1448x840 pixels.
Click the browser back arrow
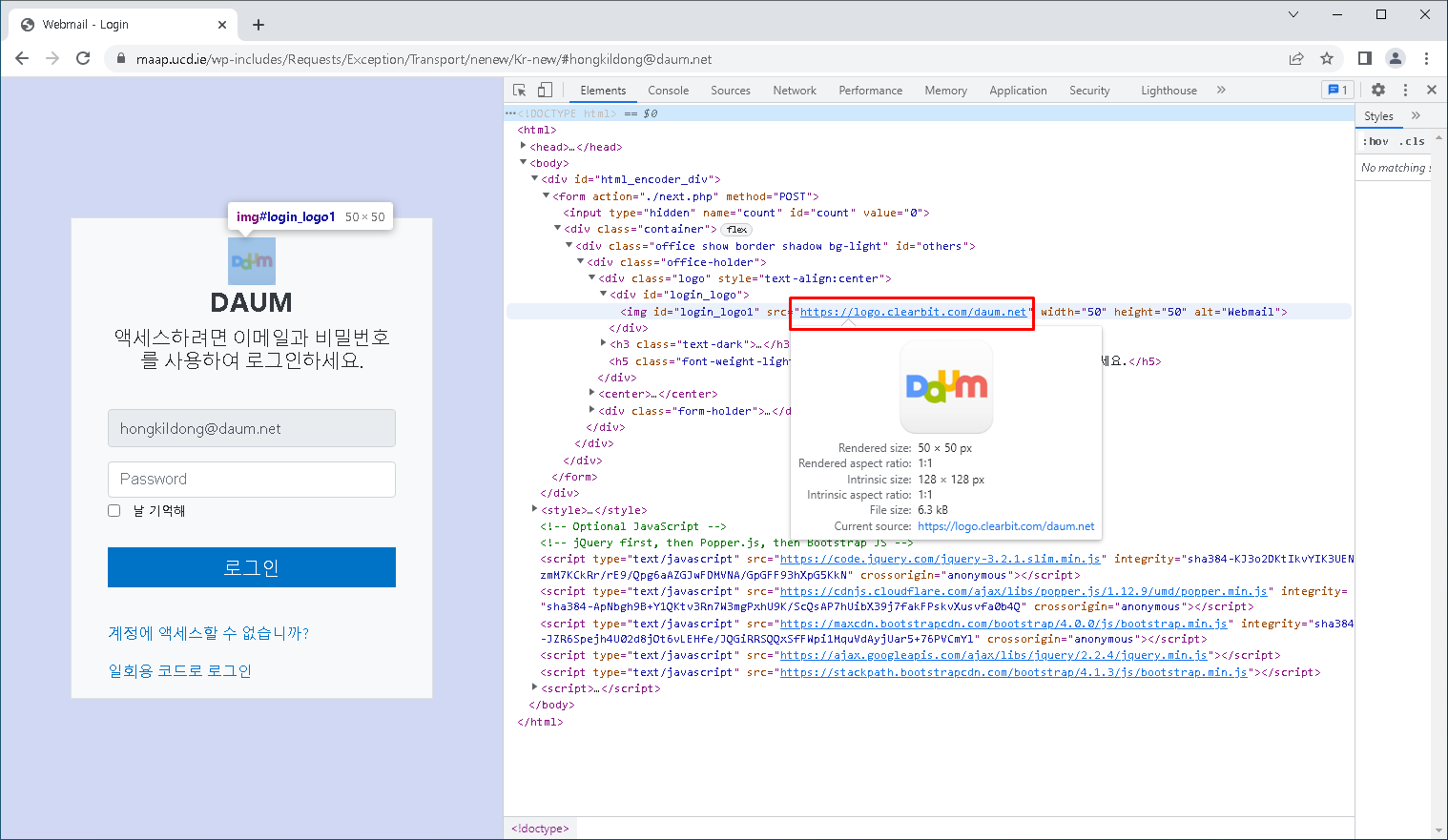(x=22, y=58)
